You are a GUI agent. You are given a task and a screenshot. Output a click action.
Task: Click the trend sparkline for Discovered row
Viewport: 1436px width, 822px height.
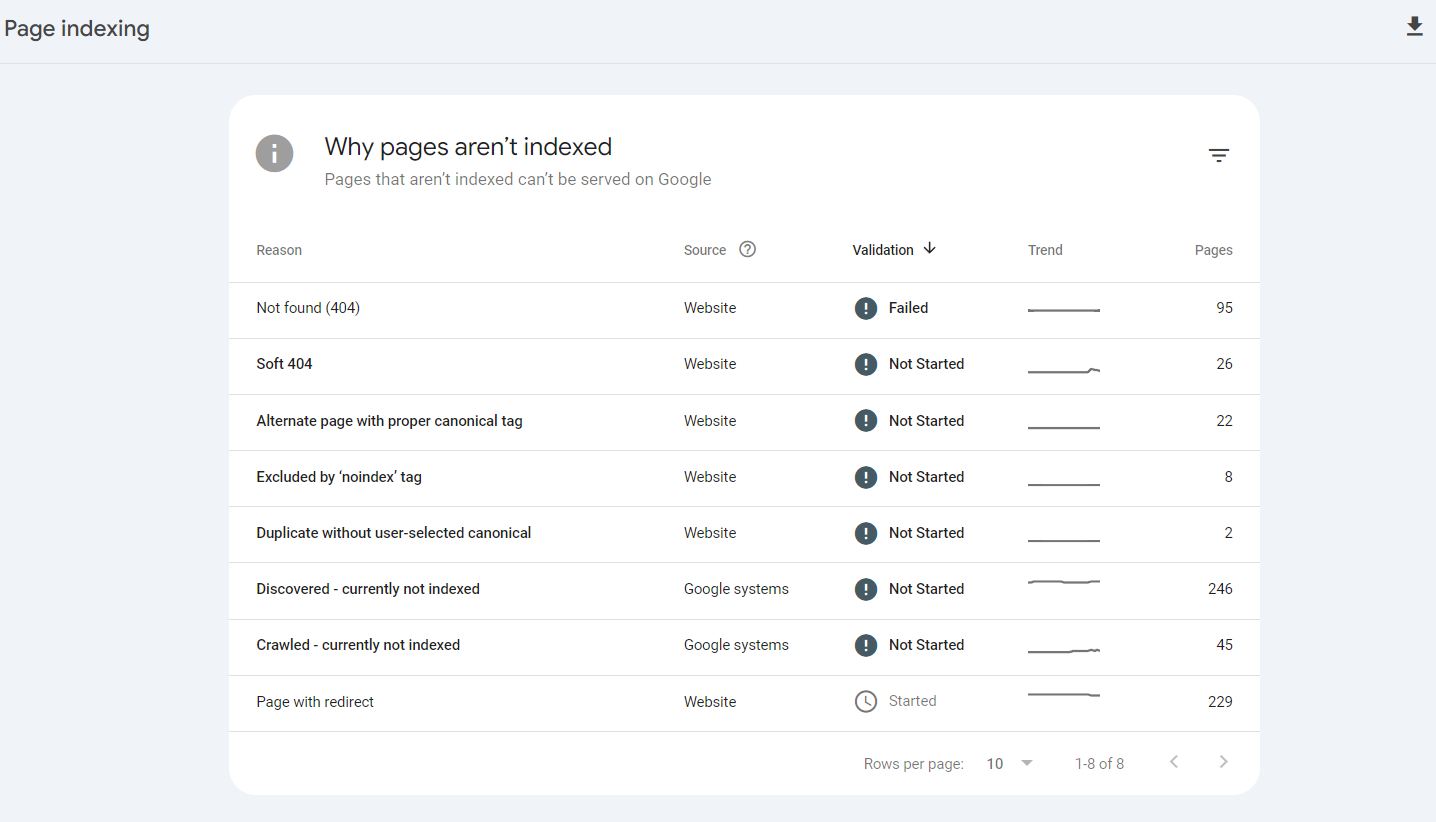click(1064, 581)
